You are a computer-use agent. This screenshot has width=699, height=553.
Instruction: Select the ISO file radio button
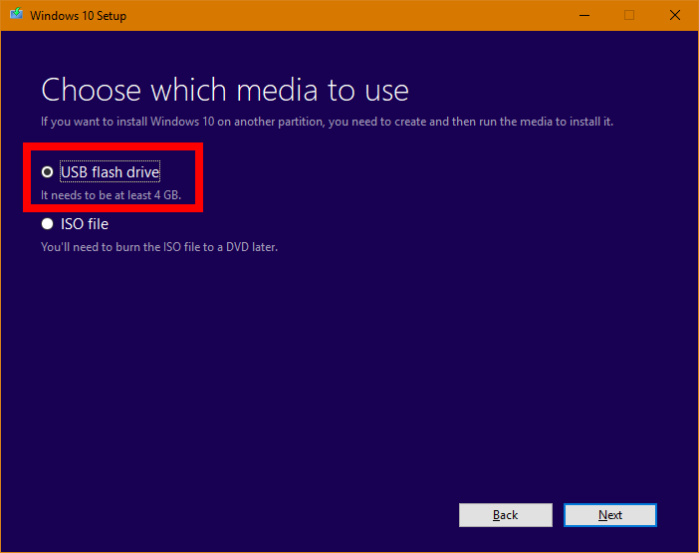pyautogui.click(x=47, y=224)
